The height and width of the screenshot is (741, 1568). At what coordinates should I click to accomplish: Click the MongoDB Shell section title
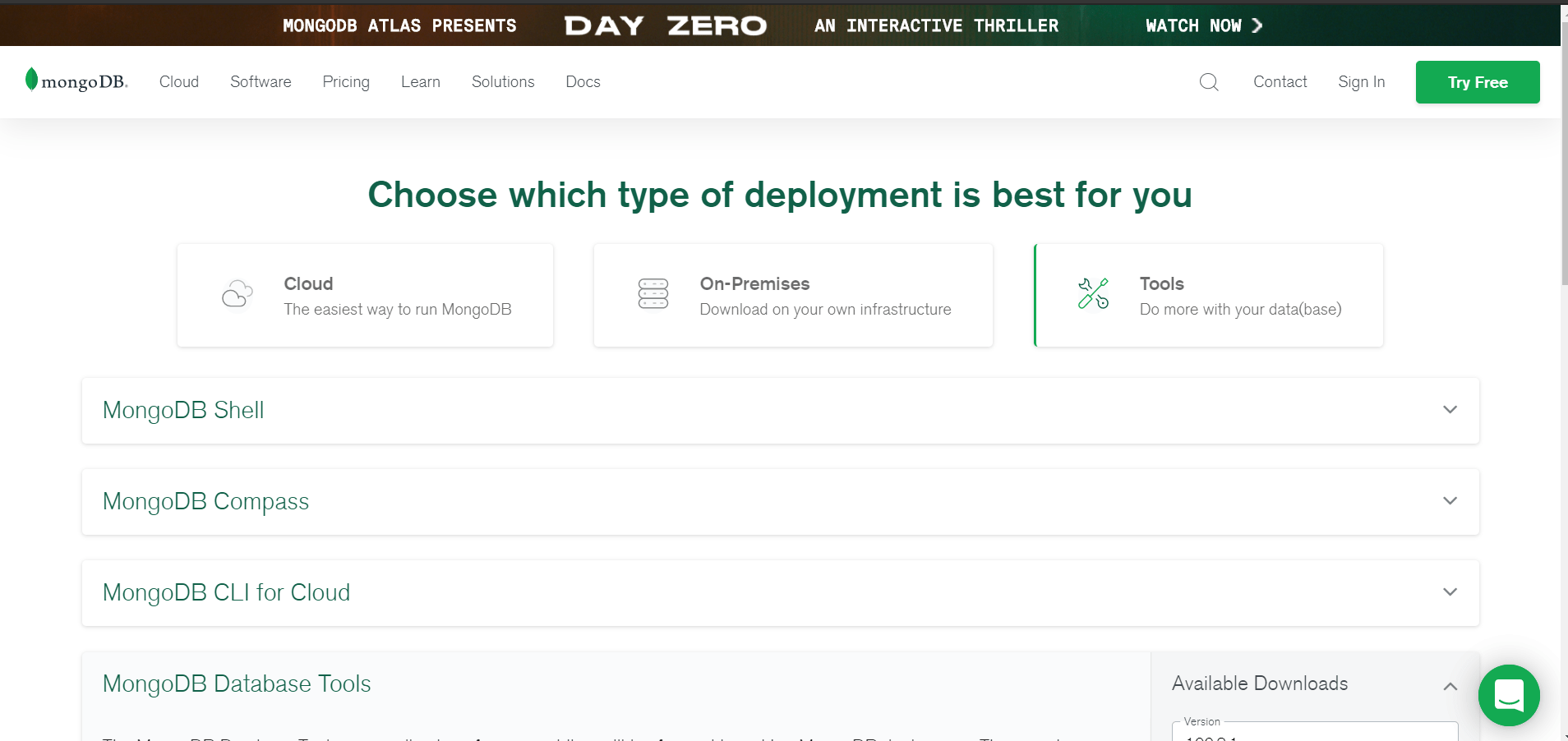click(x=183, y=410)
